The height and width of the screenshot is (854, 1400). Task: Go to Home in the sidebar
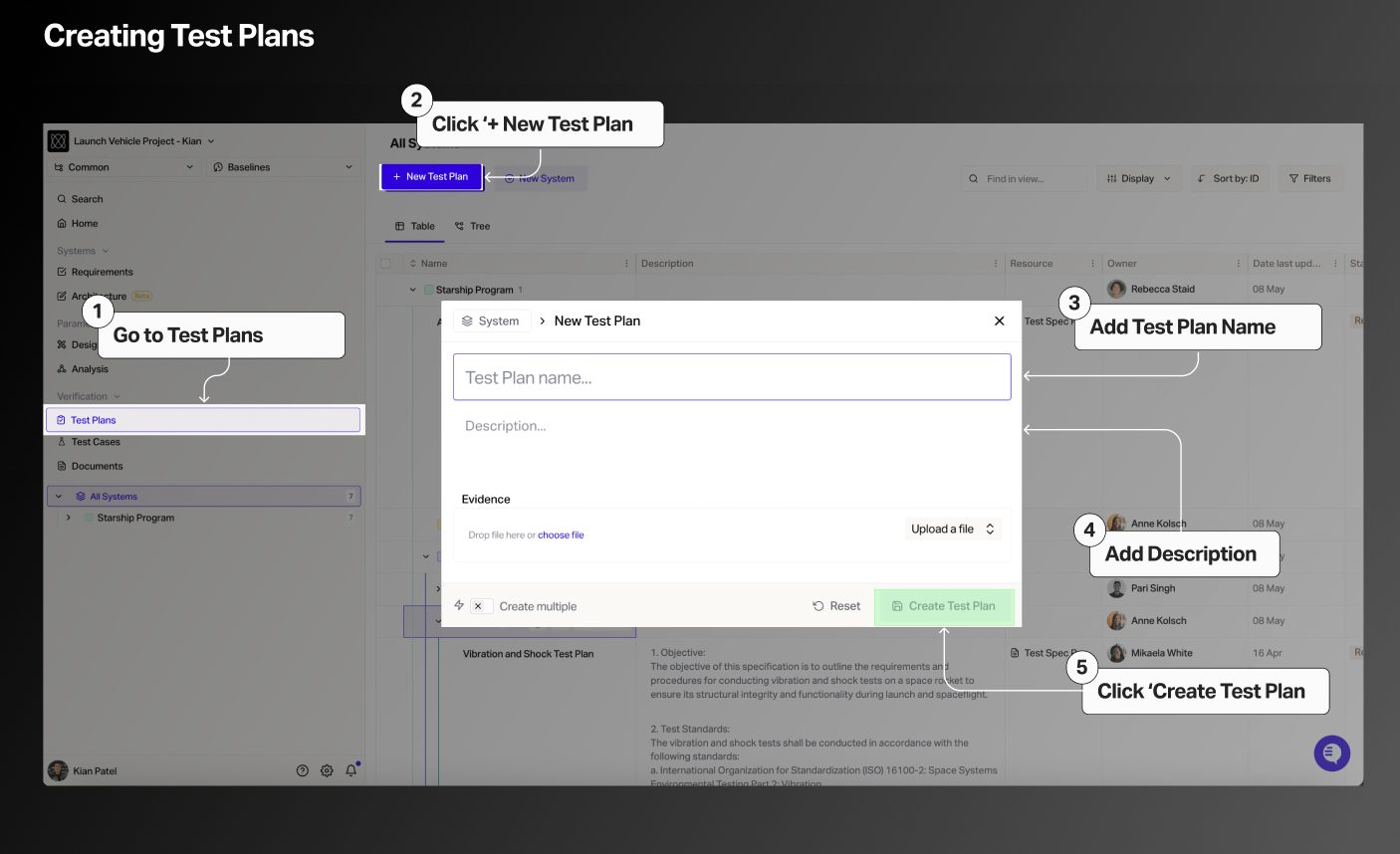tap(85, 224)
